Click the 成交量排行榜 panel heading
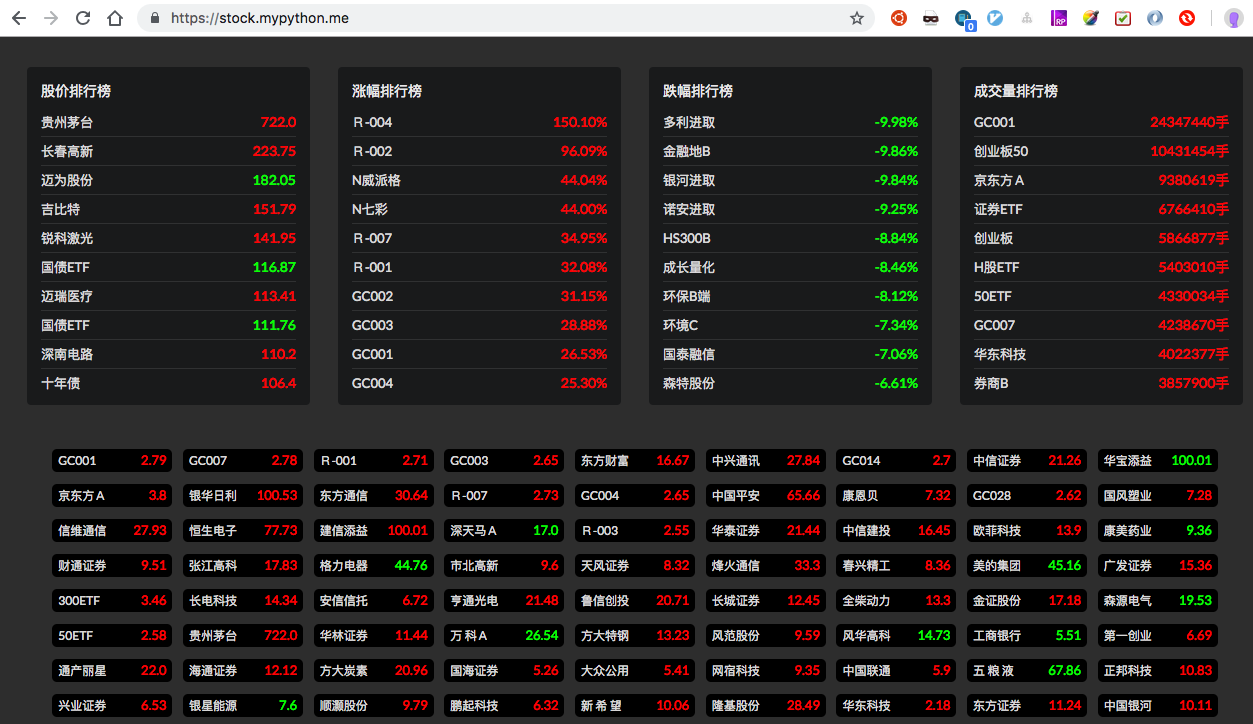The image size is (1253, 724). 1016,91
